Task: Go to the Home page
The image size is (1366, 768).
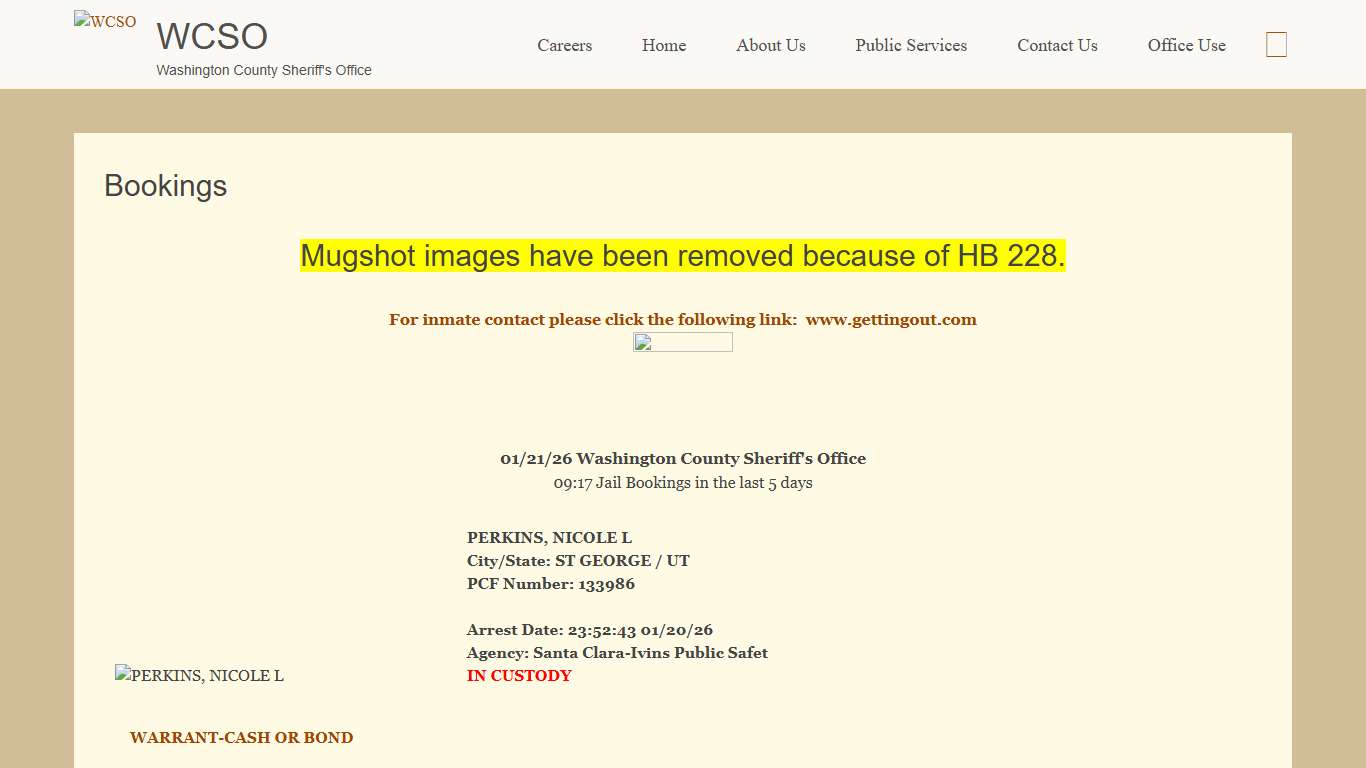Action: 664,45
